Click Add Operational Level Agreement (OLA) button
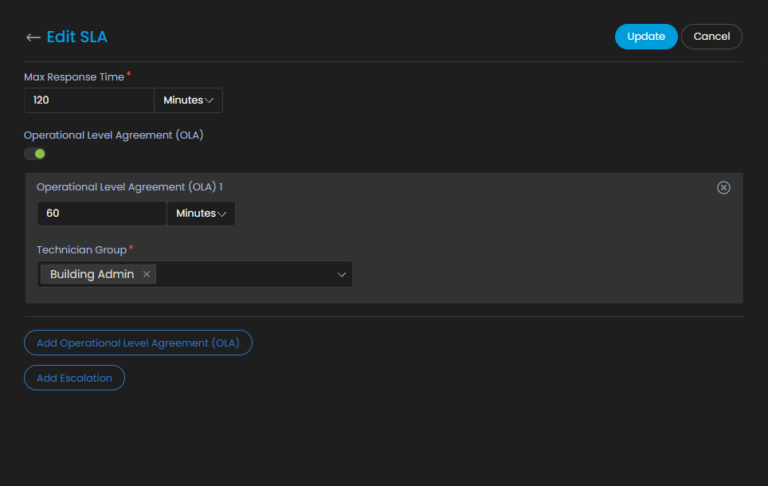768x486 pixels. tap(138, 343)
